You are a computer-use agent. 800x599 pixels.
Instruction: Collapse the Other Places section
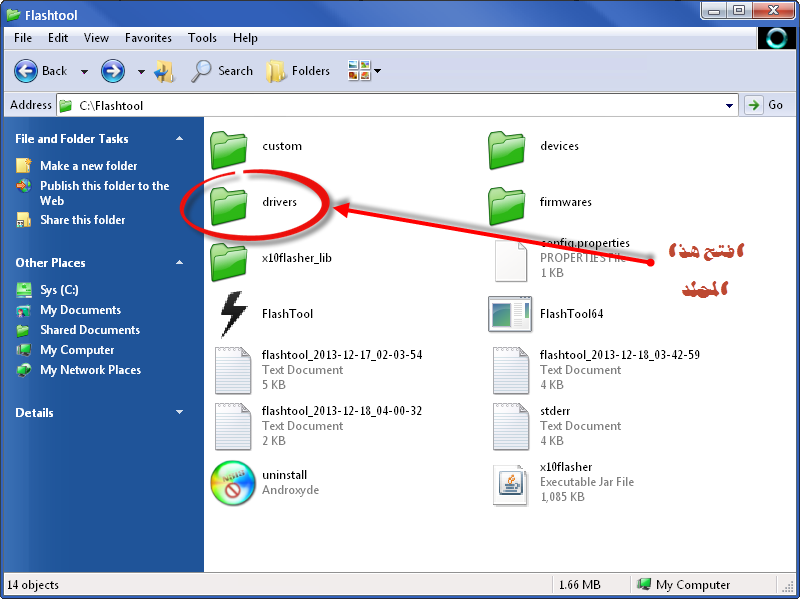[x=180, y=262]
